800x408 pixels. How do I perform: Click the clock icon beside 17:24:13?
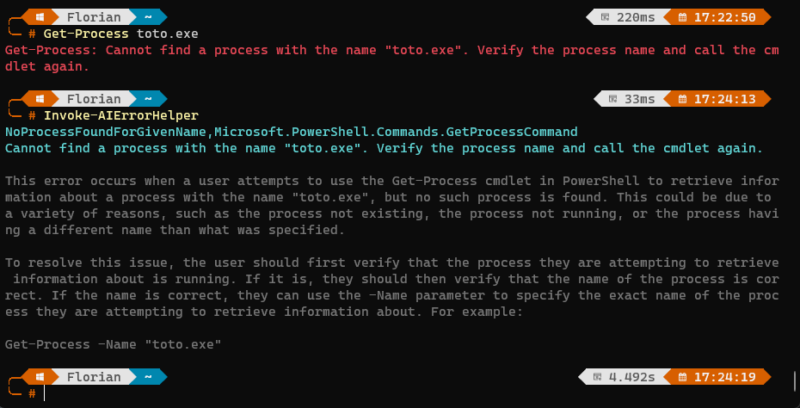pos(683,99)
